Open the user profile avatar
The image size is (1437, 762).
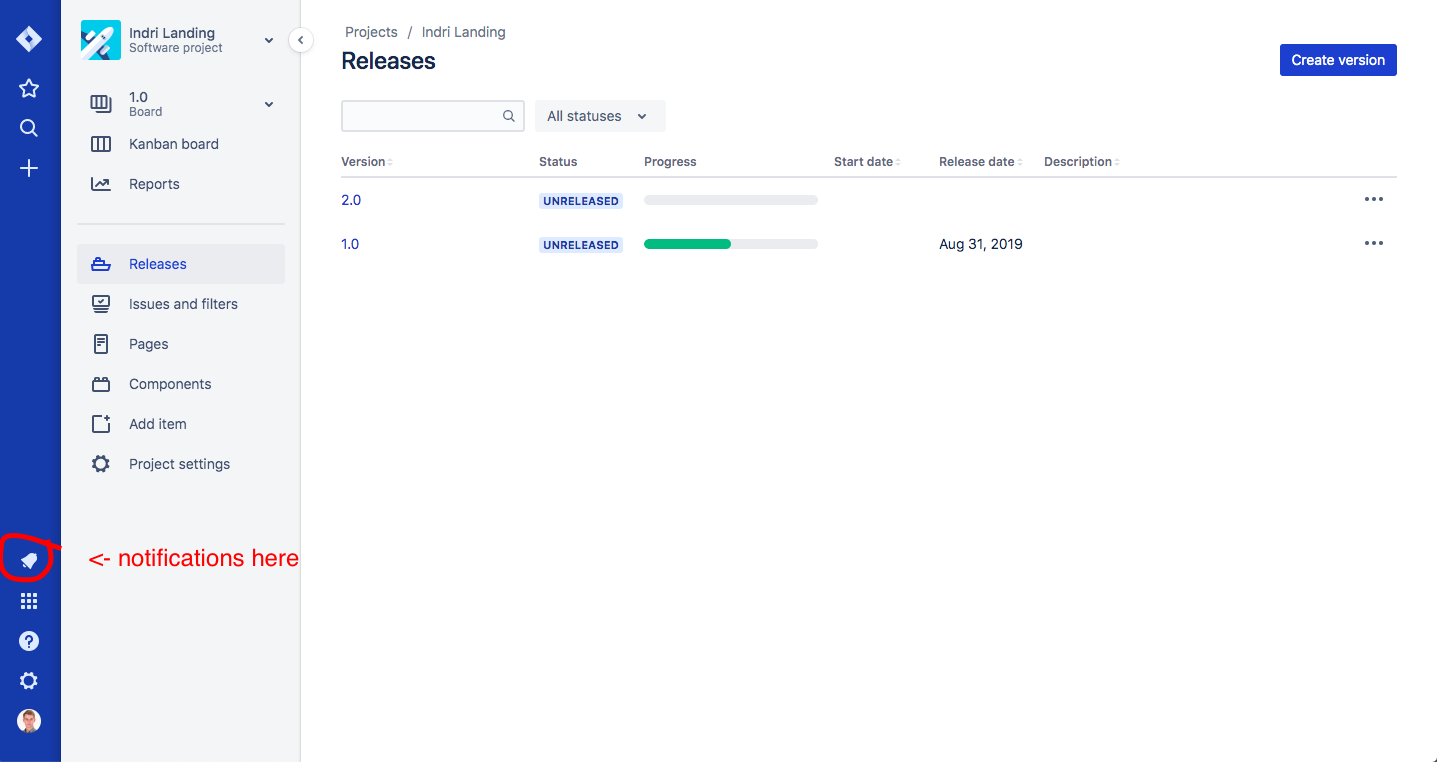click(29, 721)
